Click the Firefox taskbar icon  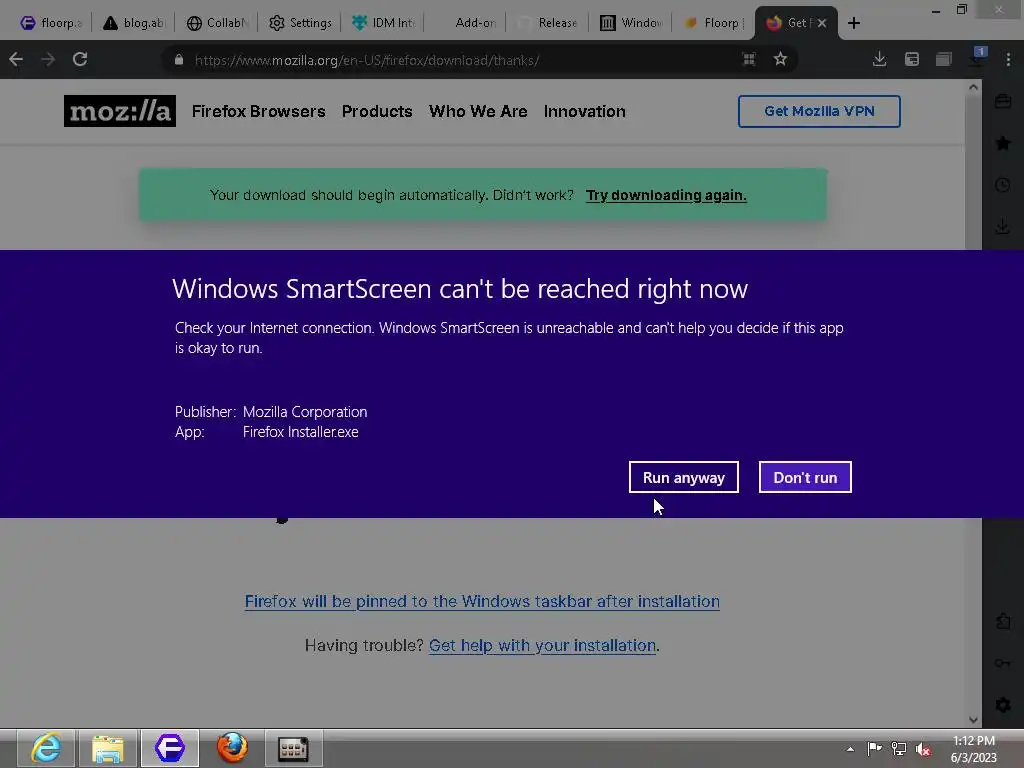pyautogui.click(x=232, y=748)
